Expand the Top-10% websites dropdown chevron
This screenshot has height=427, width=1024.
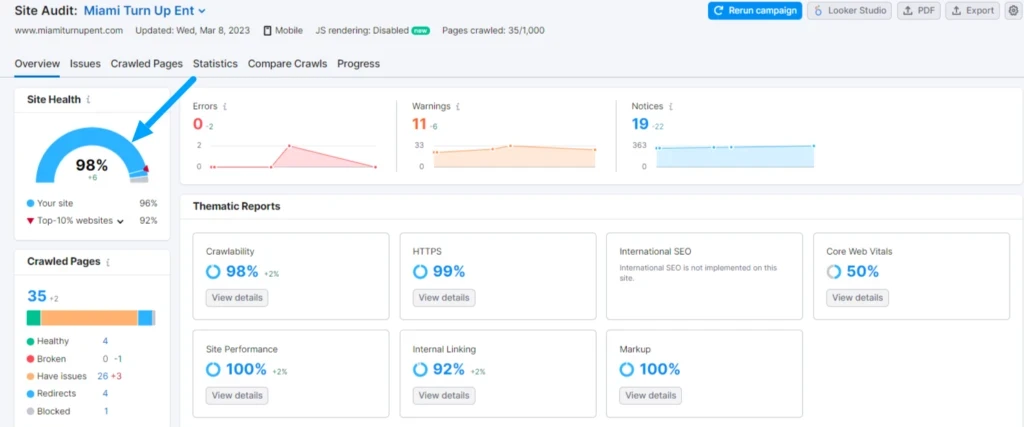point(120,221)
